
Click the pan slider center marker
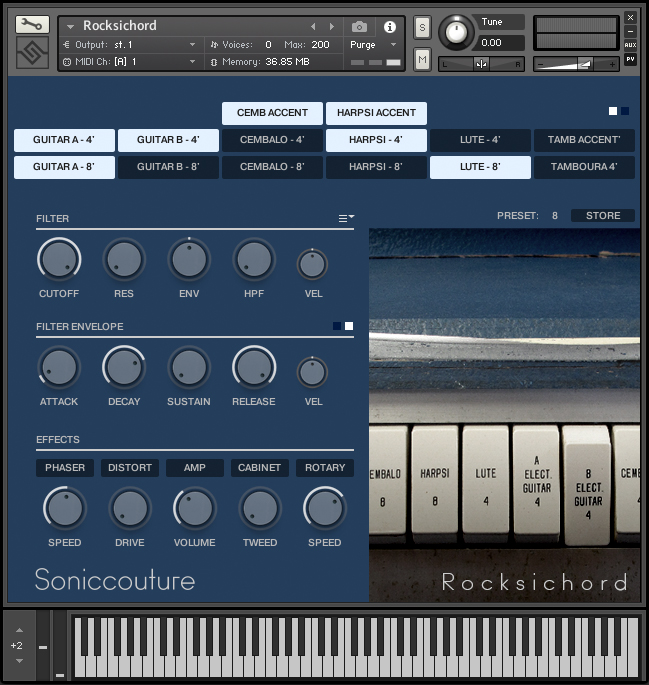click(x=481, y=64)
